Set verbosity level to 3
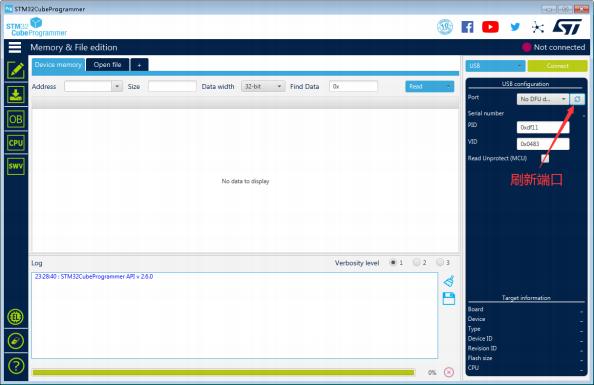The height and width of the screenshot is (385, 594). (x=440, y=262)
